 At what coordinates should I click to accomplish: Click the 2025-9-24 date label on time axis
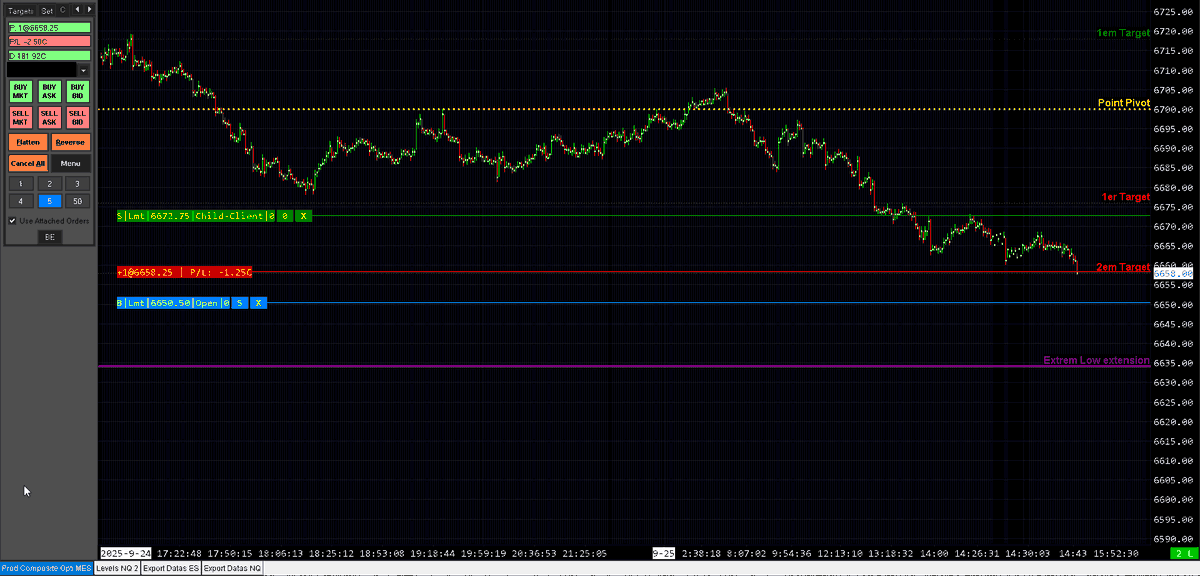click(125, 553)
